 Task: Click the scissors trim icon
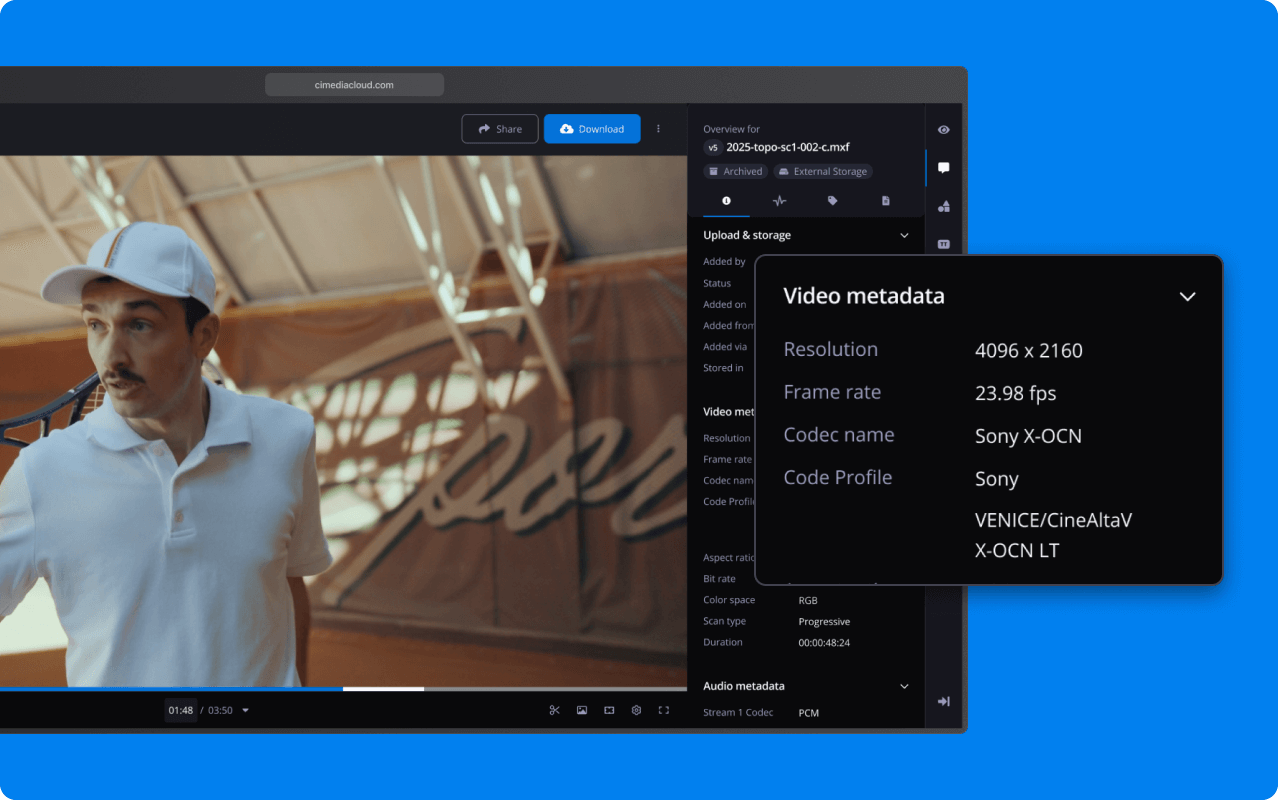point(554,710)
